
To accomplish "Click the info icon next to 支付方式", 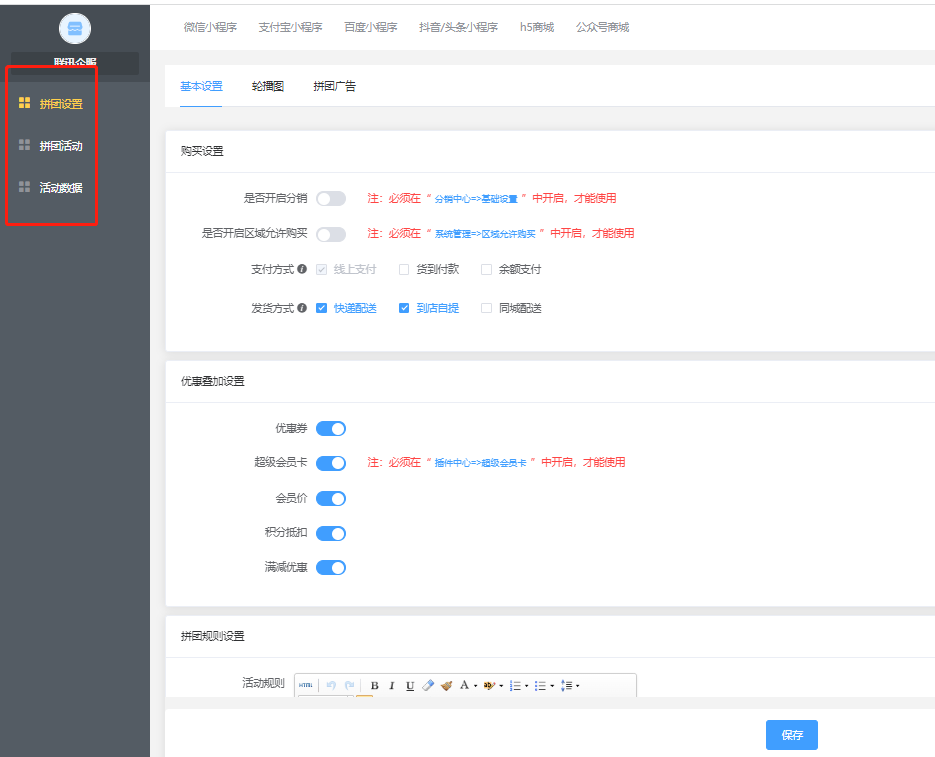I will (x=302, y=269).
